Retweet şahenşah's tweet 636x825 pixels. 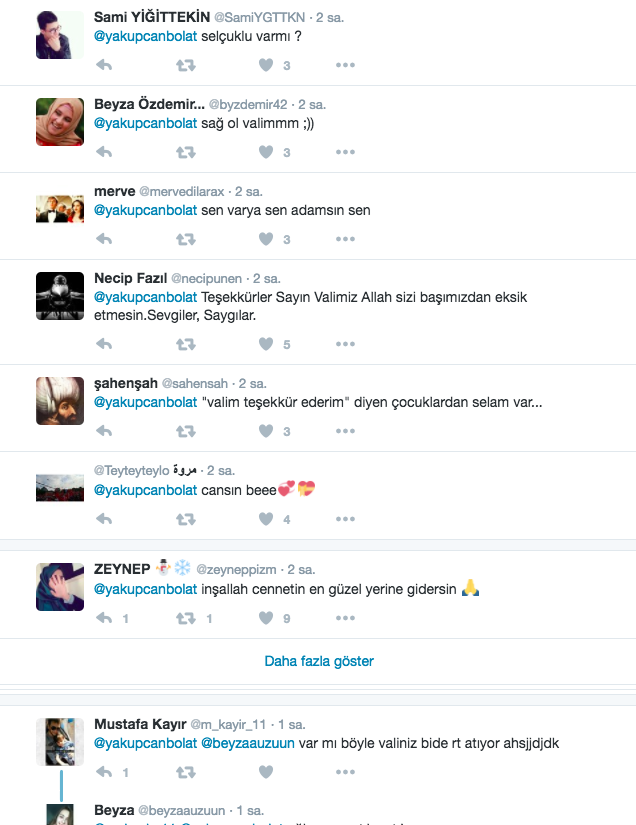tap(186, 431)
